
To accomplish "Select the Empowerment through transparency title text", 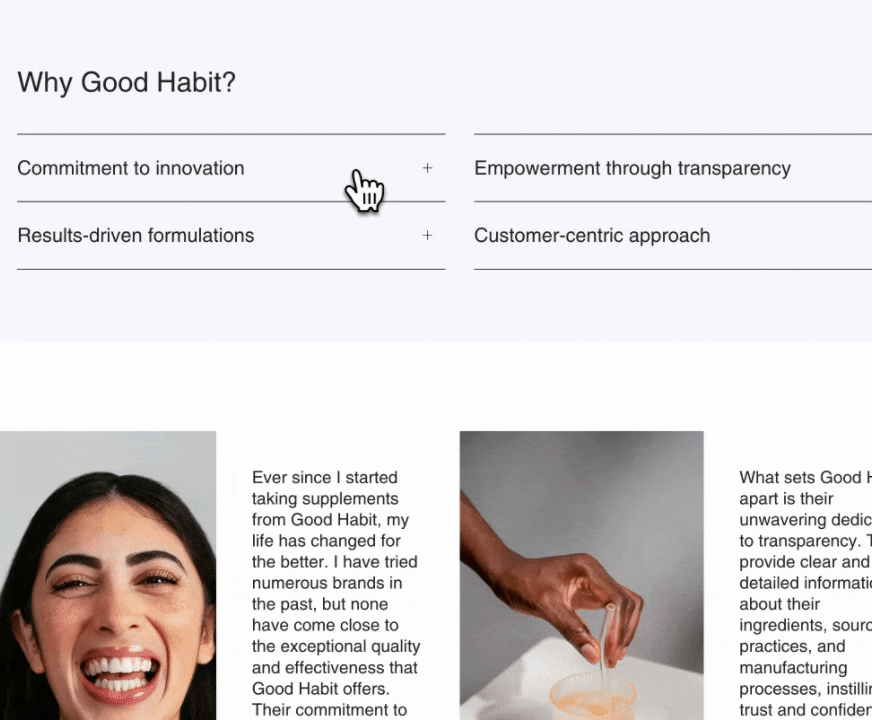I will tap(632, 168).
